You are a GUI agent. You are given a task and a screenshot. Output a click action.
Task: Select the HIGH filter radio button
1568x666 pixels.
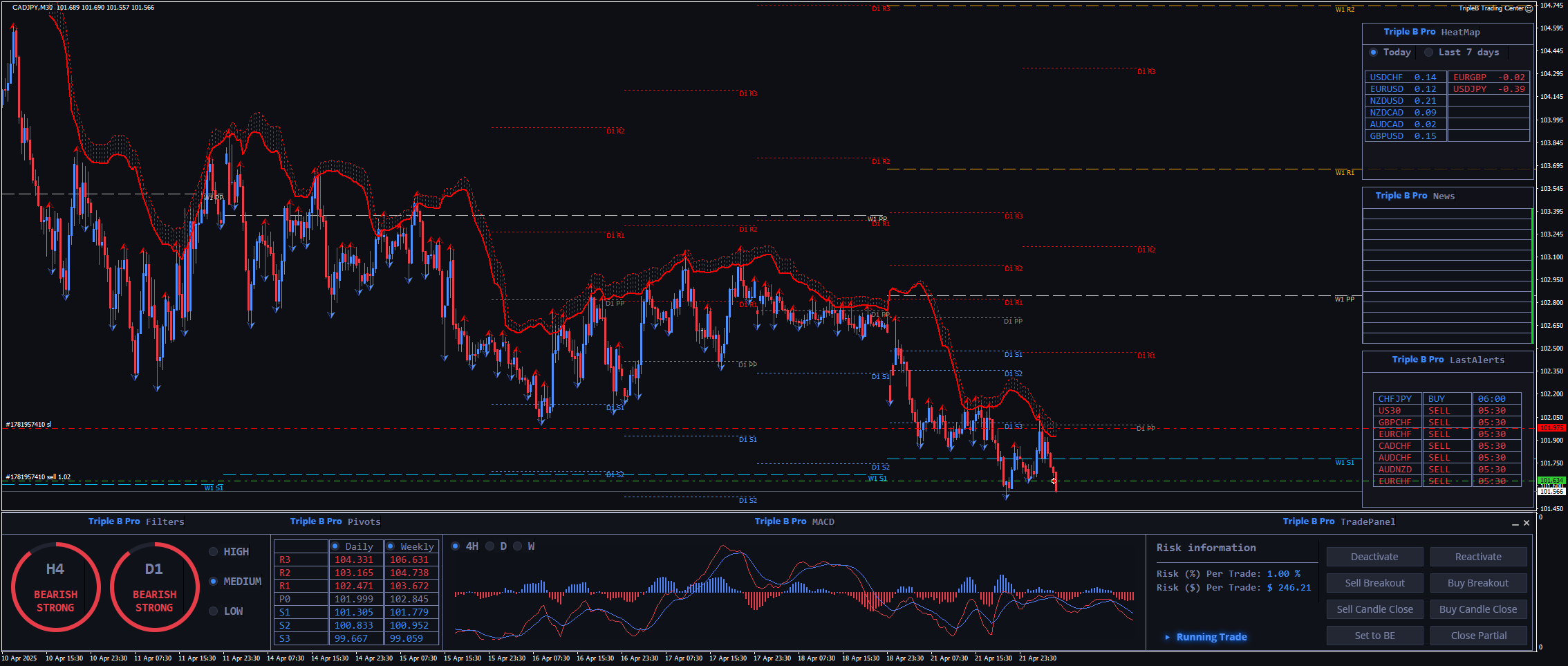pyautogui.click(x=214, y=552)
